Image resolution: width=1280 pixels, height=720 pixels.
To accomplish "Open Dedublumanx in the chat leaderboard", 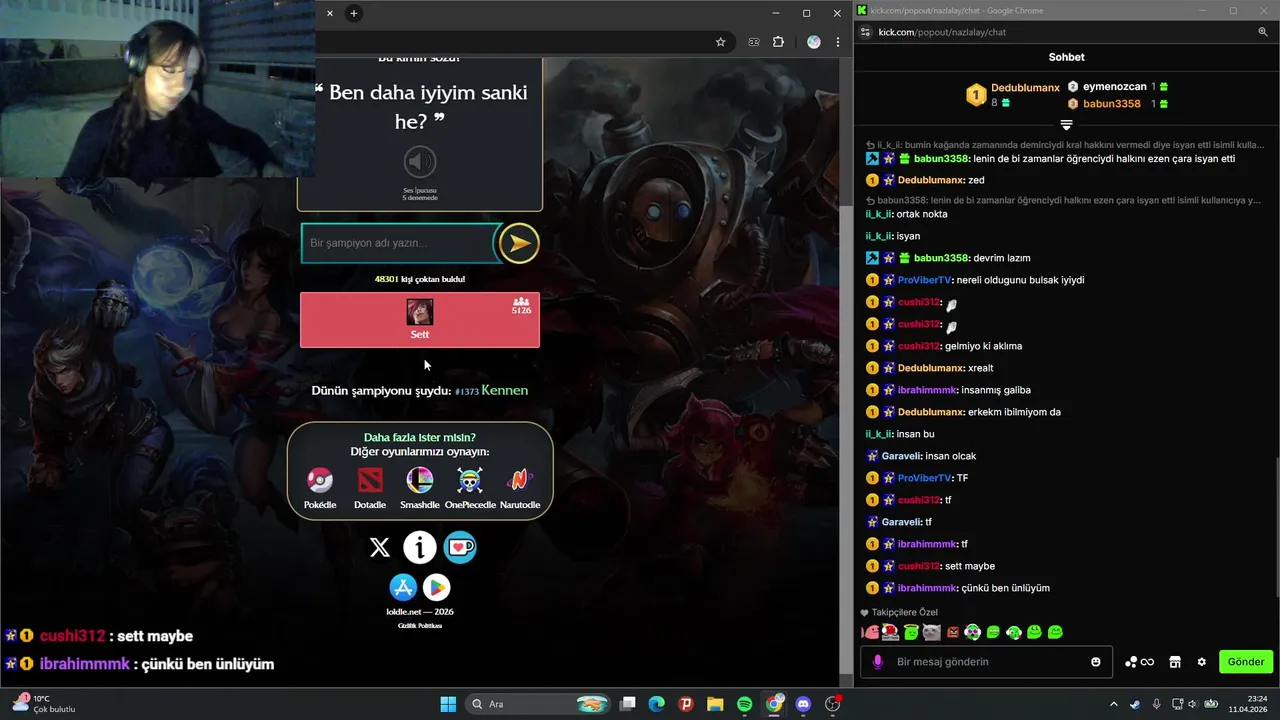I will click(x=1025, y=88).
